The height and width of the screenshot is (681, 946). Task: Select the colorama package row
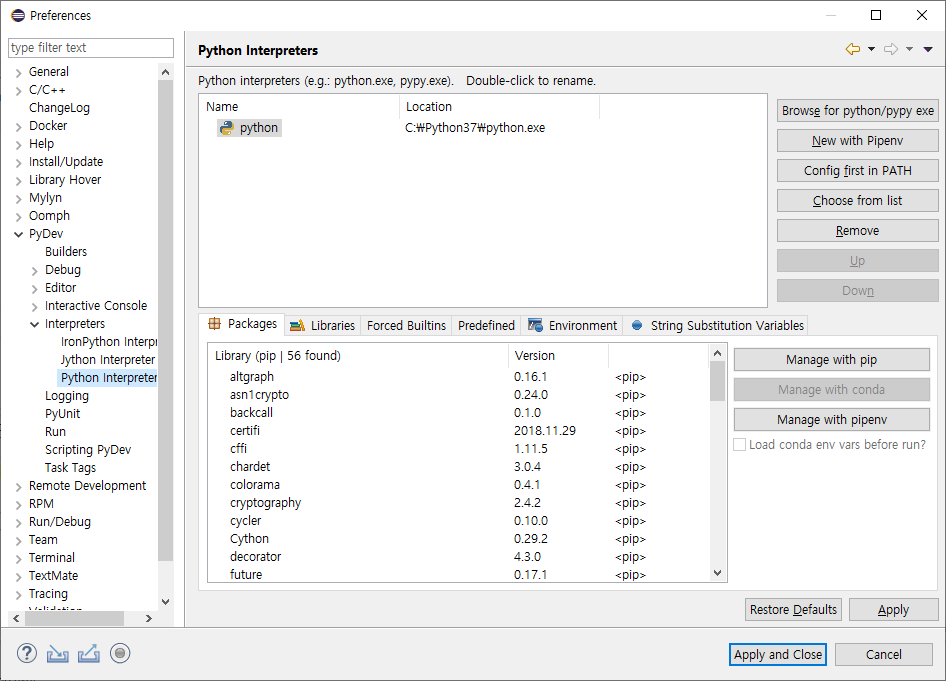point(459,485)
